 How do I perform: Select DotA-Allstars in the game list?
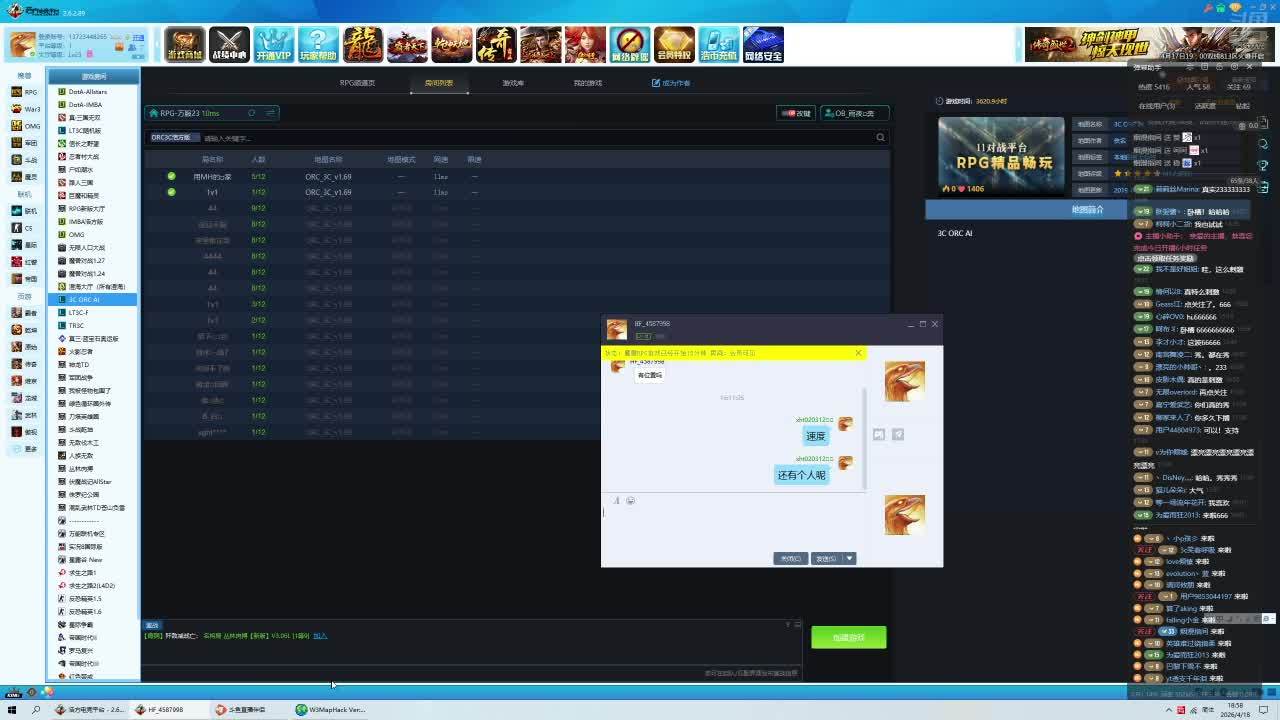point(88,92)
